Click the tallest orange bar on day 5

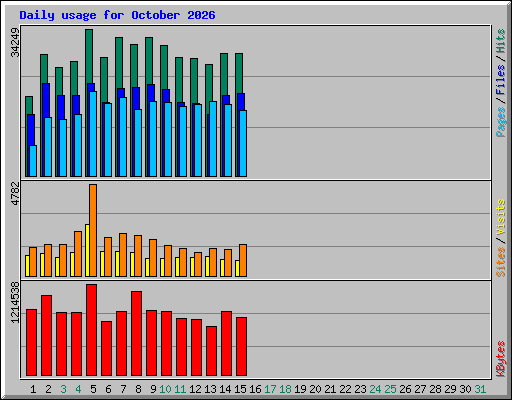tap(93, 230)
